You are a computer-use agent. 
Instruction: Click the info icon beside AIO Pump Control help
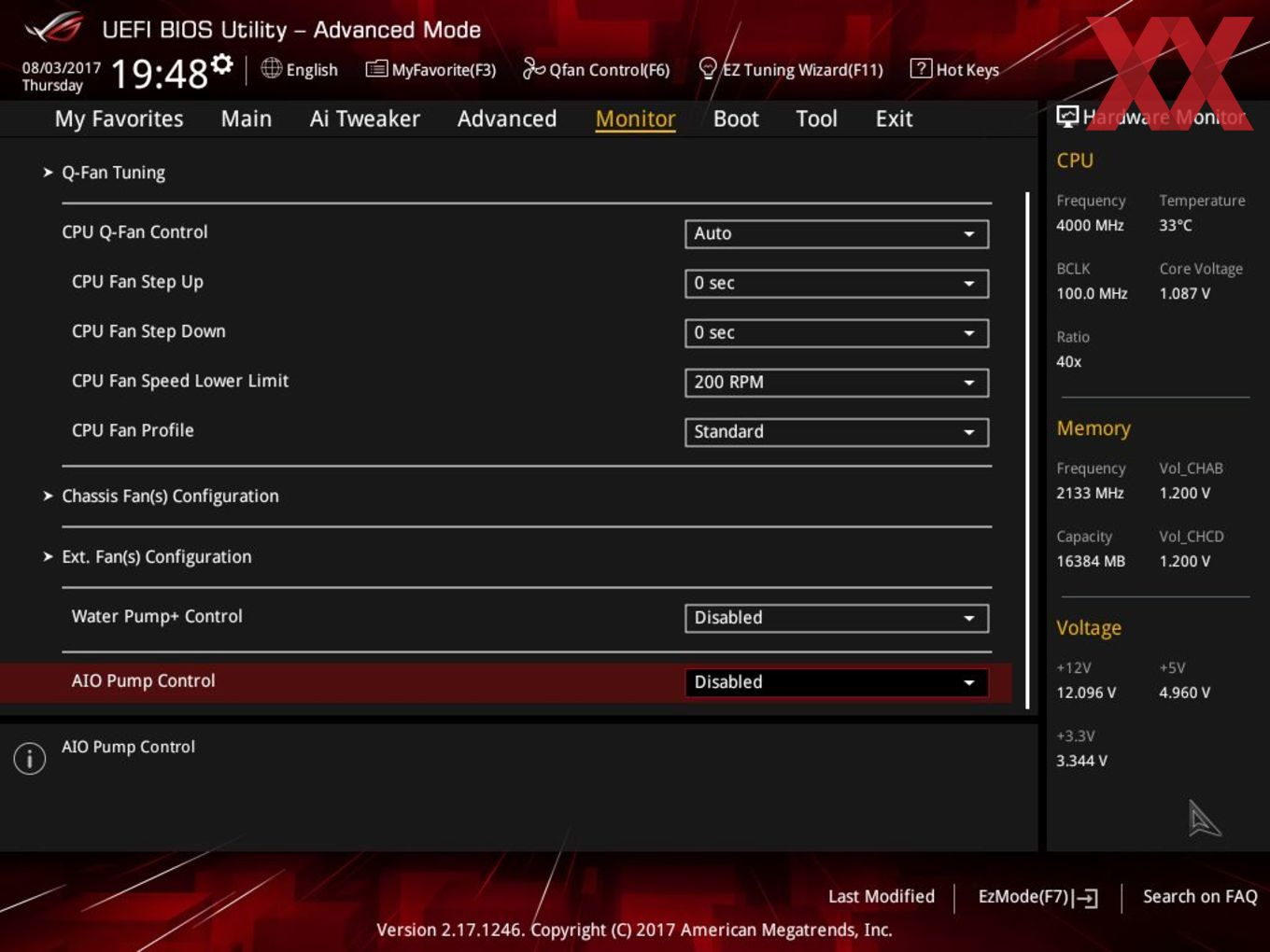pos(30,758)
